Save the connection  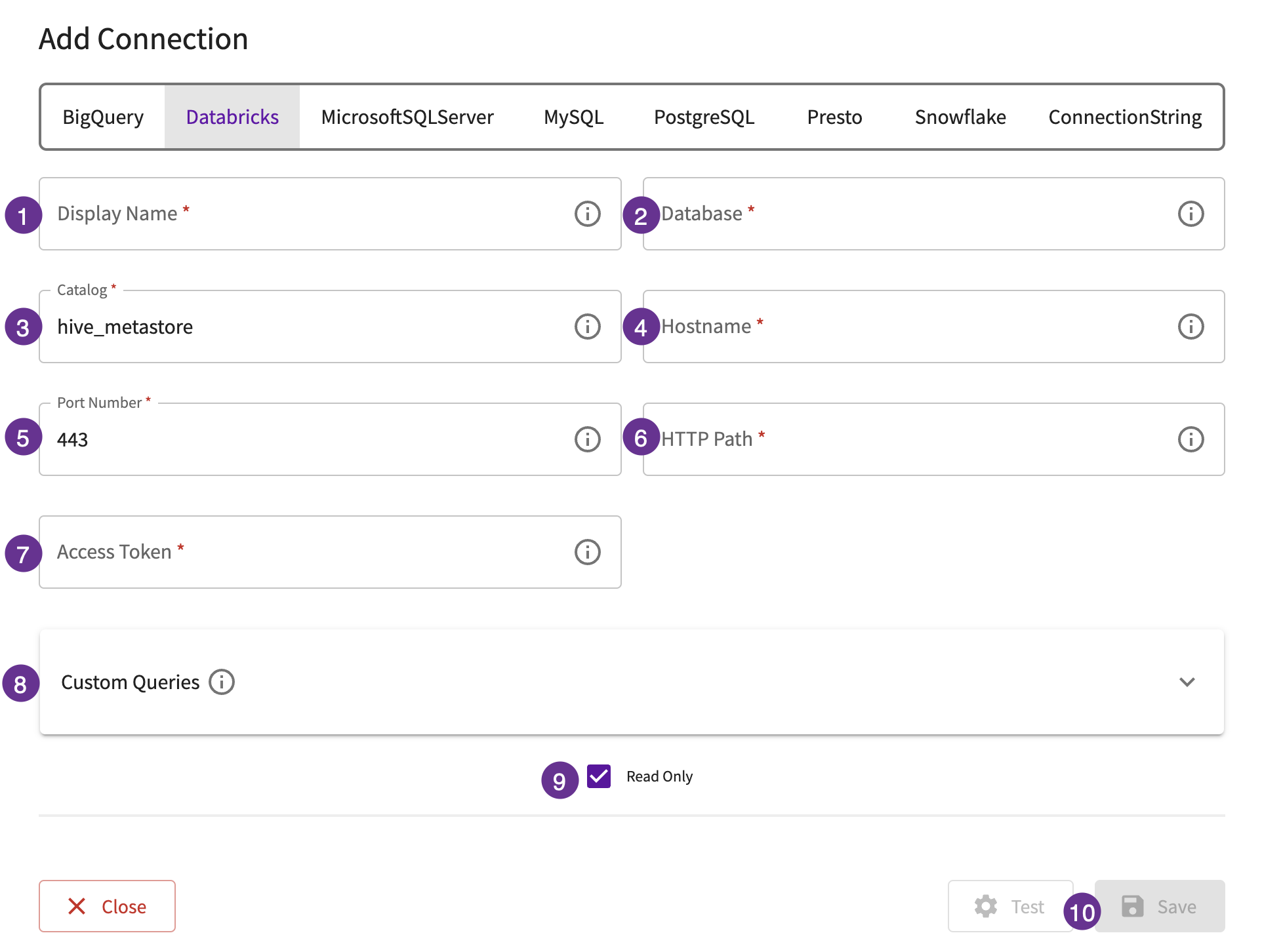[x=1160, y=906]
